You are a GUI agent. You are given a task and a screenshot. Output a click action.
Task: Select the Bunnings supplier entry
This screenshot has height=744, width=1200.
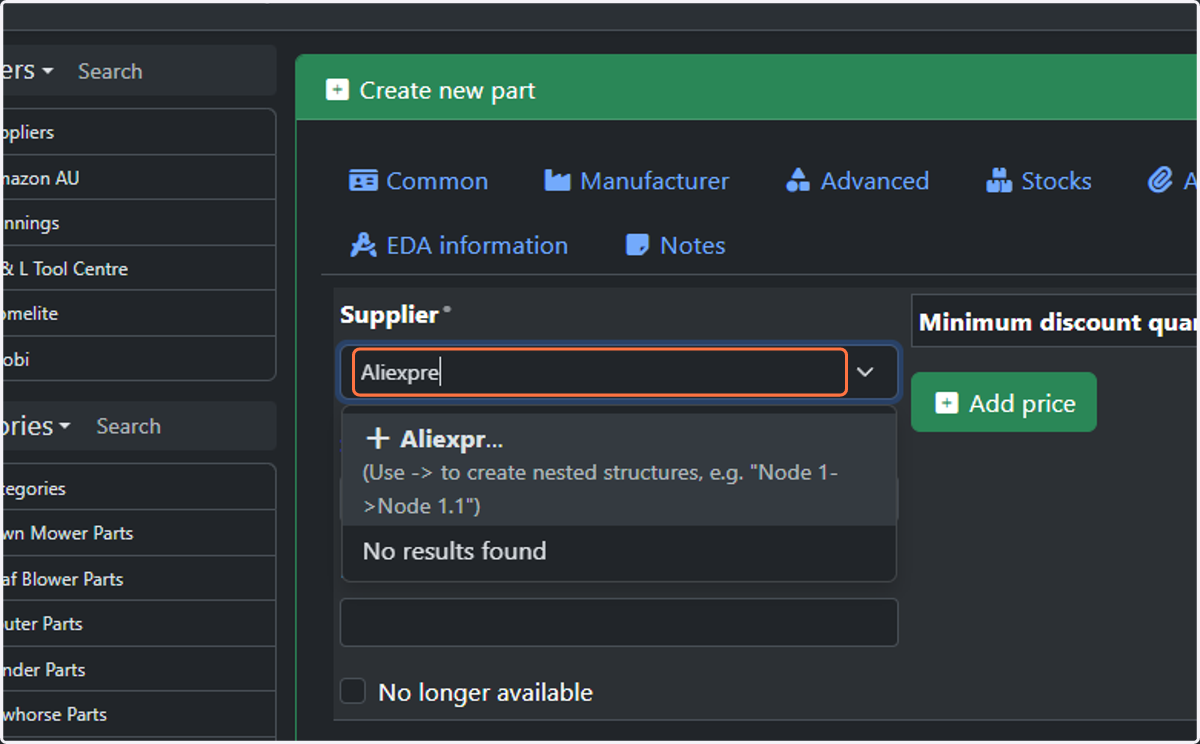tap(138, 223)
